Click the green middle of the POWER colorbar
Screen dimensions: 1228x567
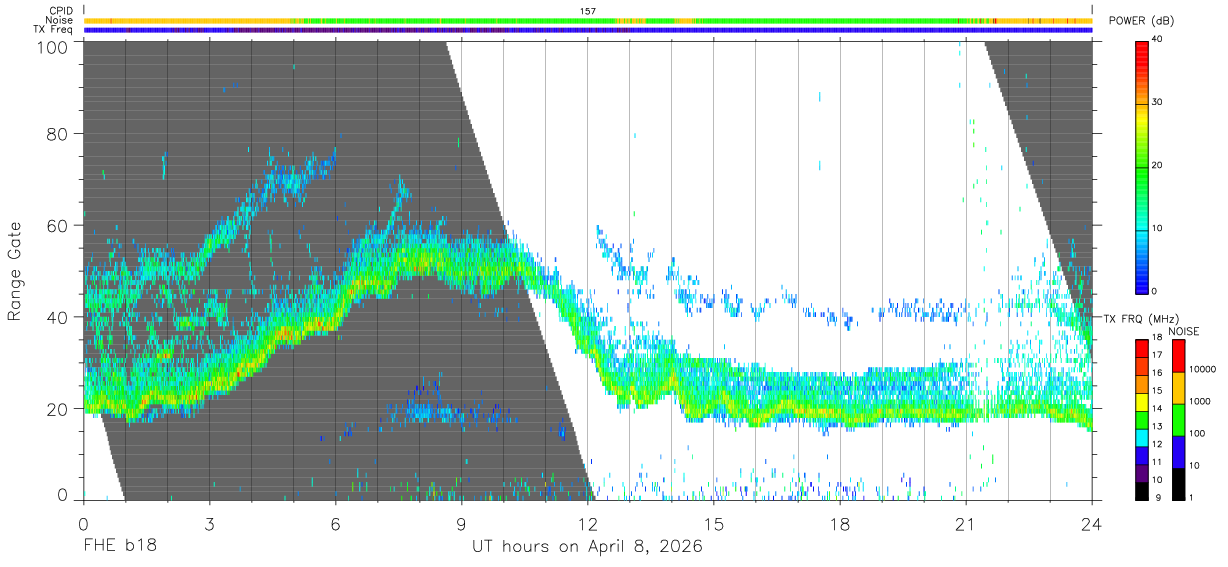click(x=1143, y=165)
